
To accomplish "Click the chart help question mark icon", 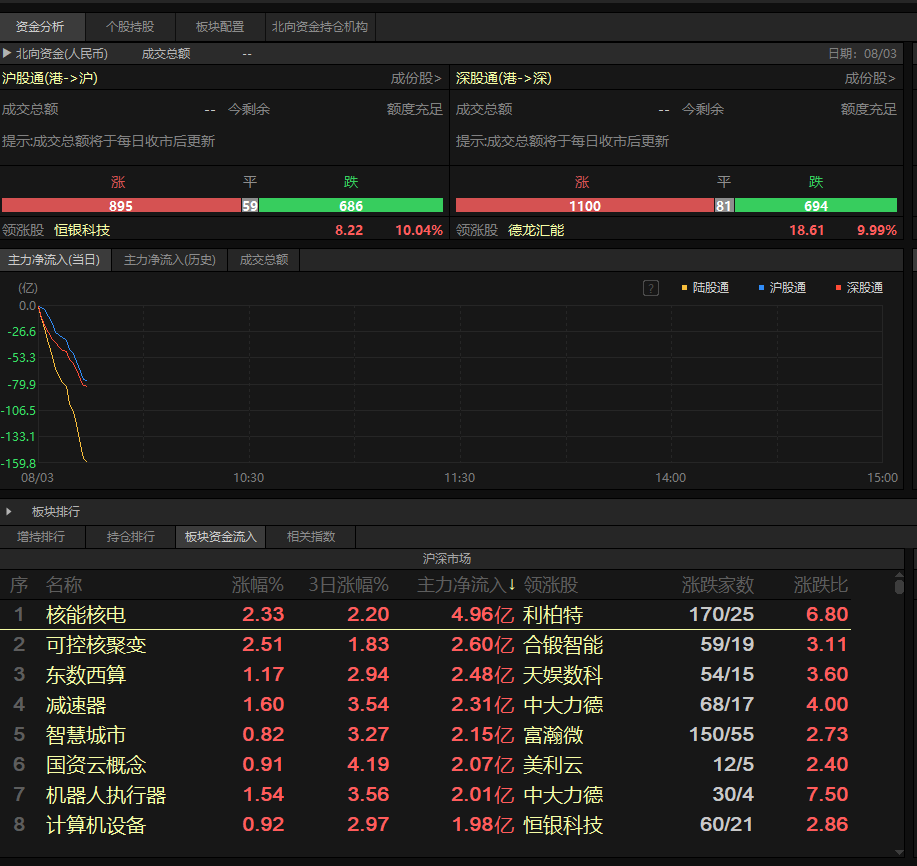I will click(650, 288).
